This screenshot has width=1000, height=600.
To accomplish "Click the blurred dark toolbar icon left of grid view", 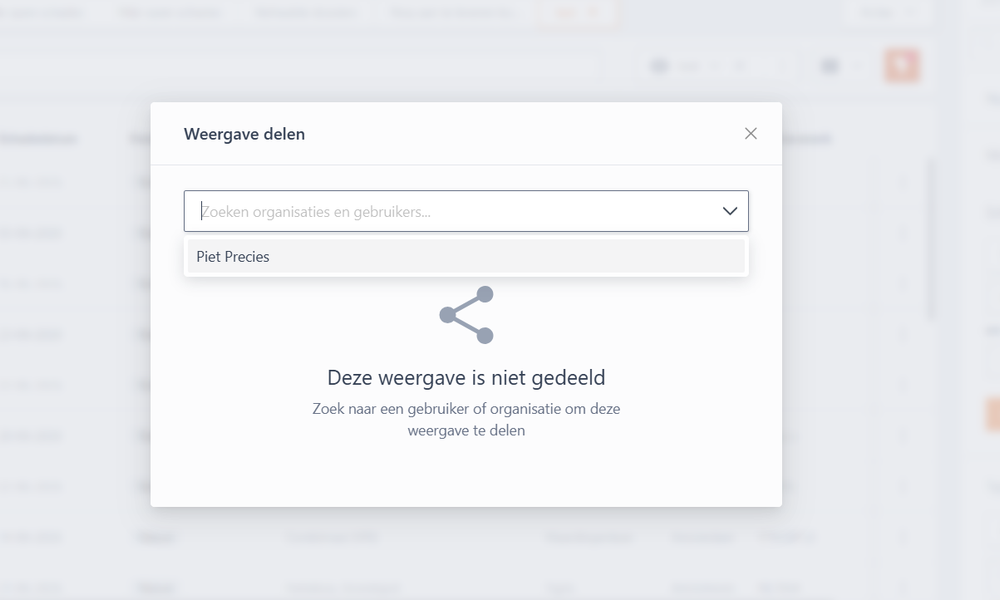I will pos(659,66).
